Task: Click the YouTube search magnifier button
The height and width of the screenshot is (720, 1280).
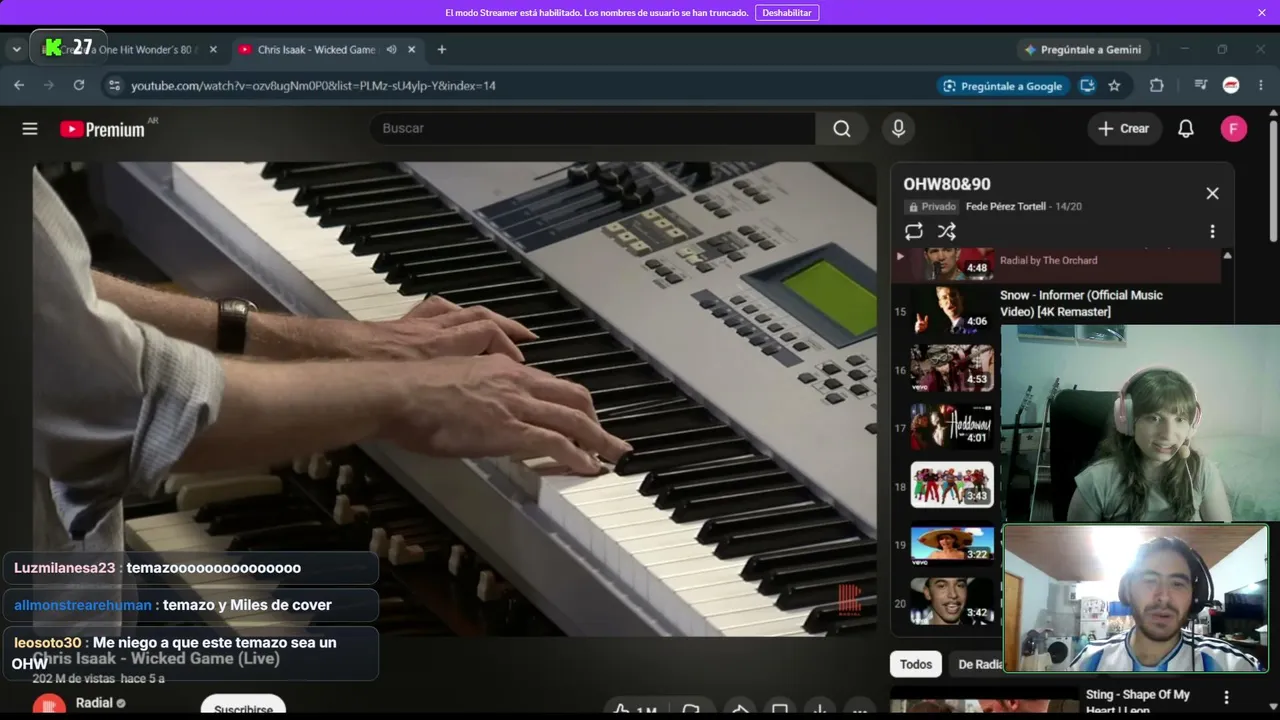Action: pos(842,128)
